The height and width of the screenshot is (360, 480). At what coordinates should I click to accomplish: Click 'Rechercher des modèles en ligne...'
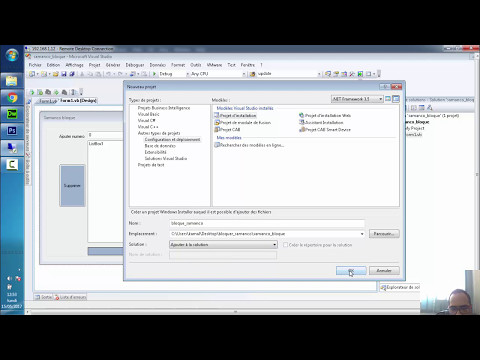click(x=249, y=145)
